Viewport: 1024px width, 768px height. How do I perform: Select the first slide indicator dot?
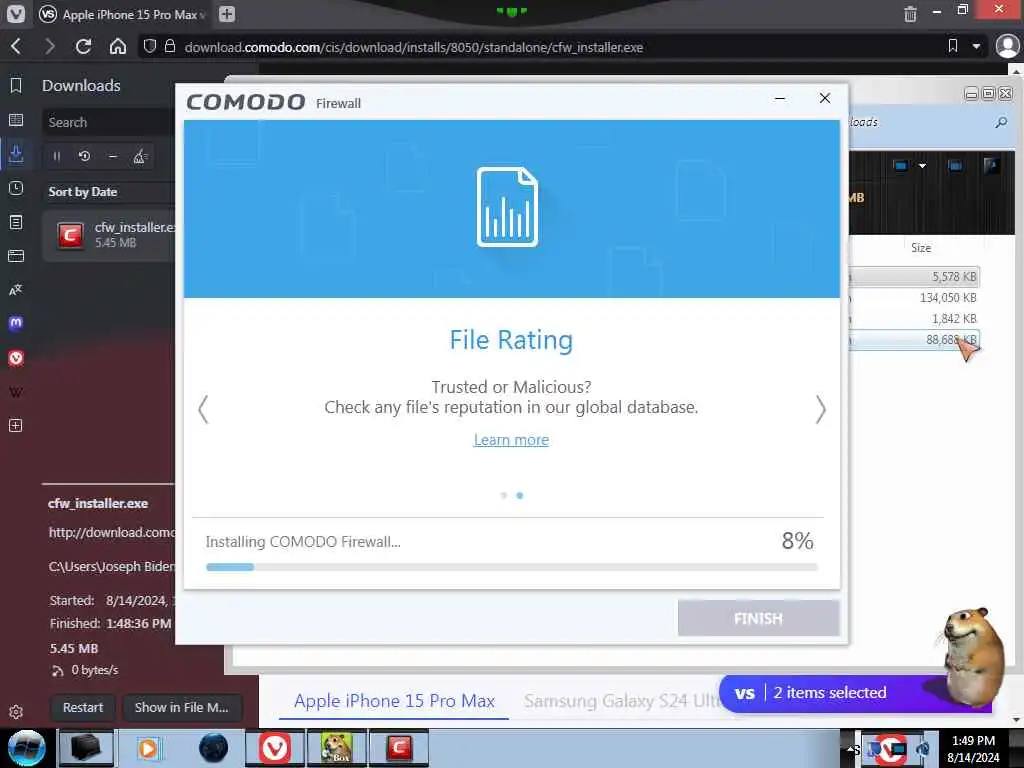coord(504,496)
